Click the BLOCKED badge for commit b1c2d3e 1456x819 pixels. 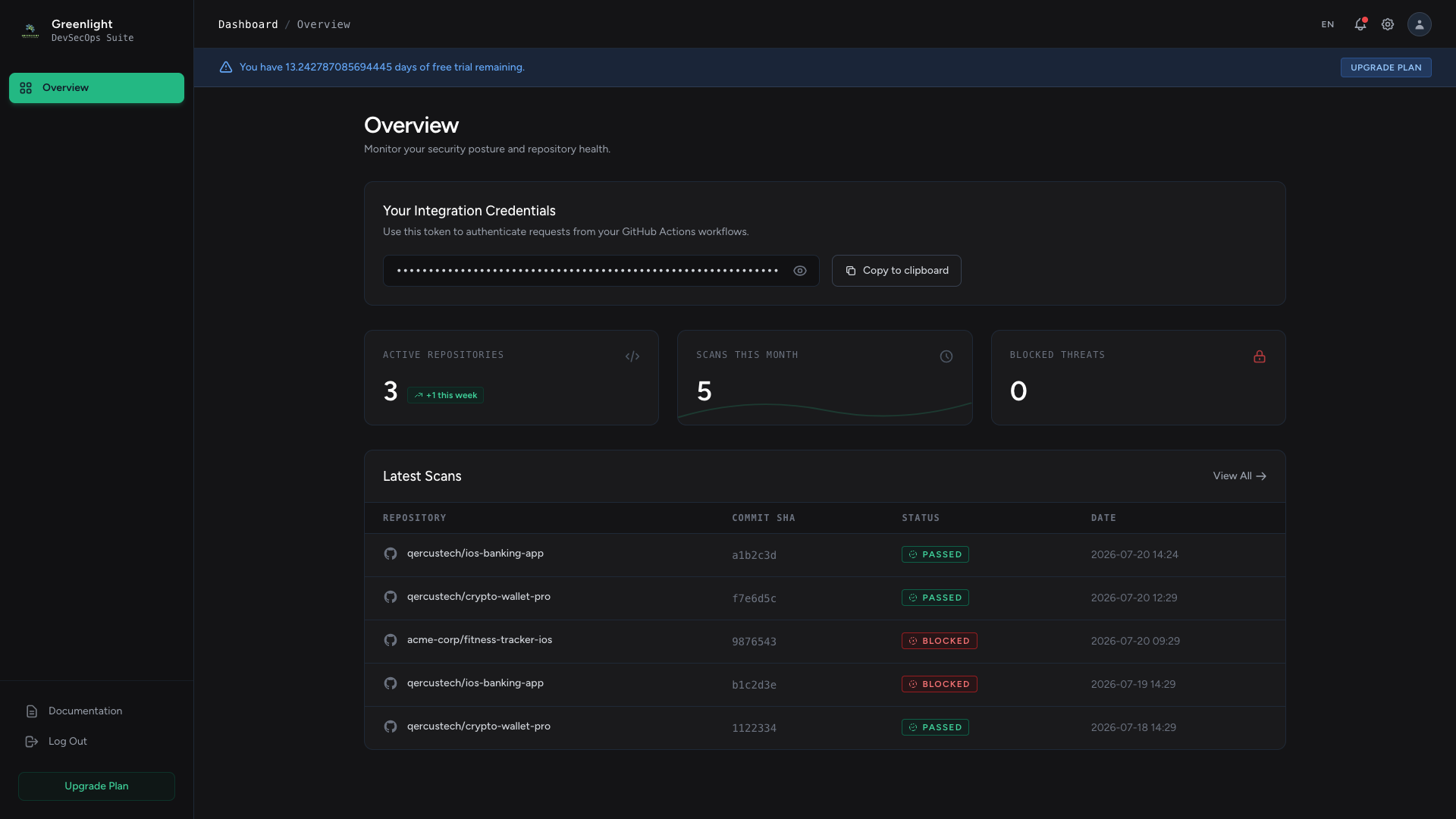[939, 684]
